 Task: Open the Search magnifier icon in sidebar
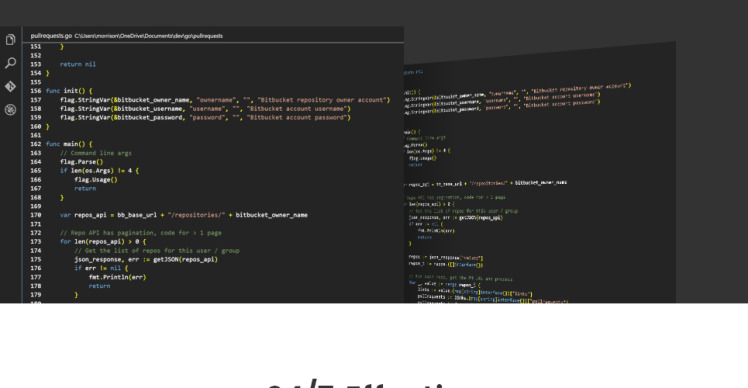point(10,63)
